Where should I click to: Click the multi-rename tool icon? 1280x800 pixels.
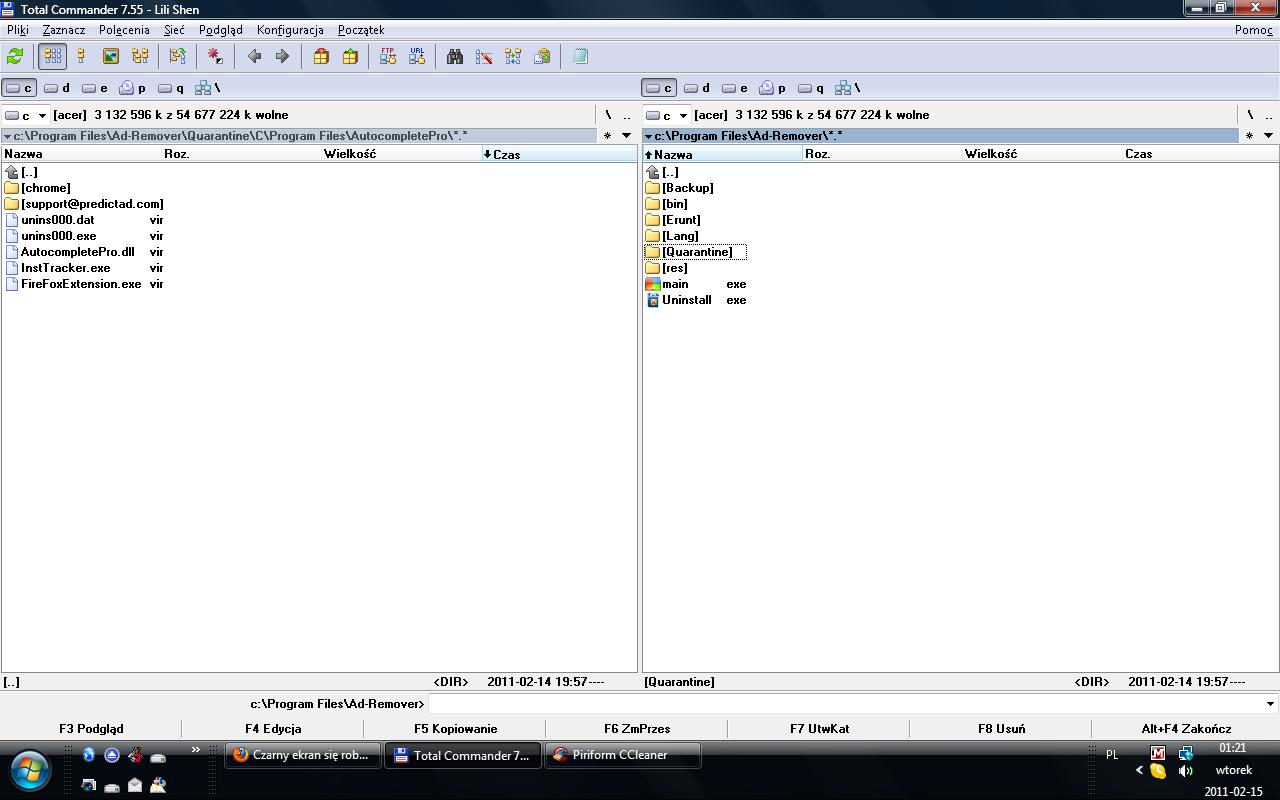coord(484,57)
